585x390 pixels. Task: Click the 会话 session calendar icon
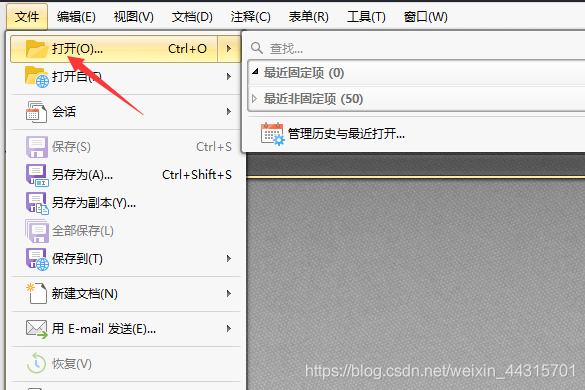36,112
